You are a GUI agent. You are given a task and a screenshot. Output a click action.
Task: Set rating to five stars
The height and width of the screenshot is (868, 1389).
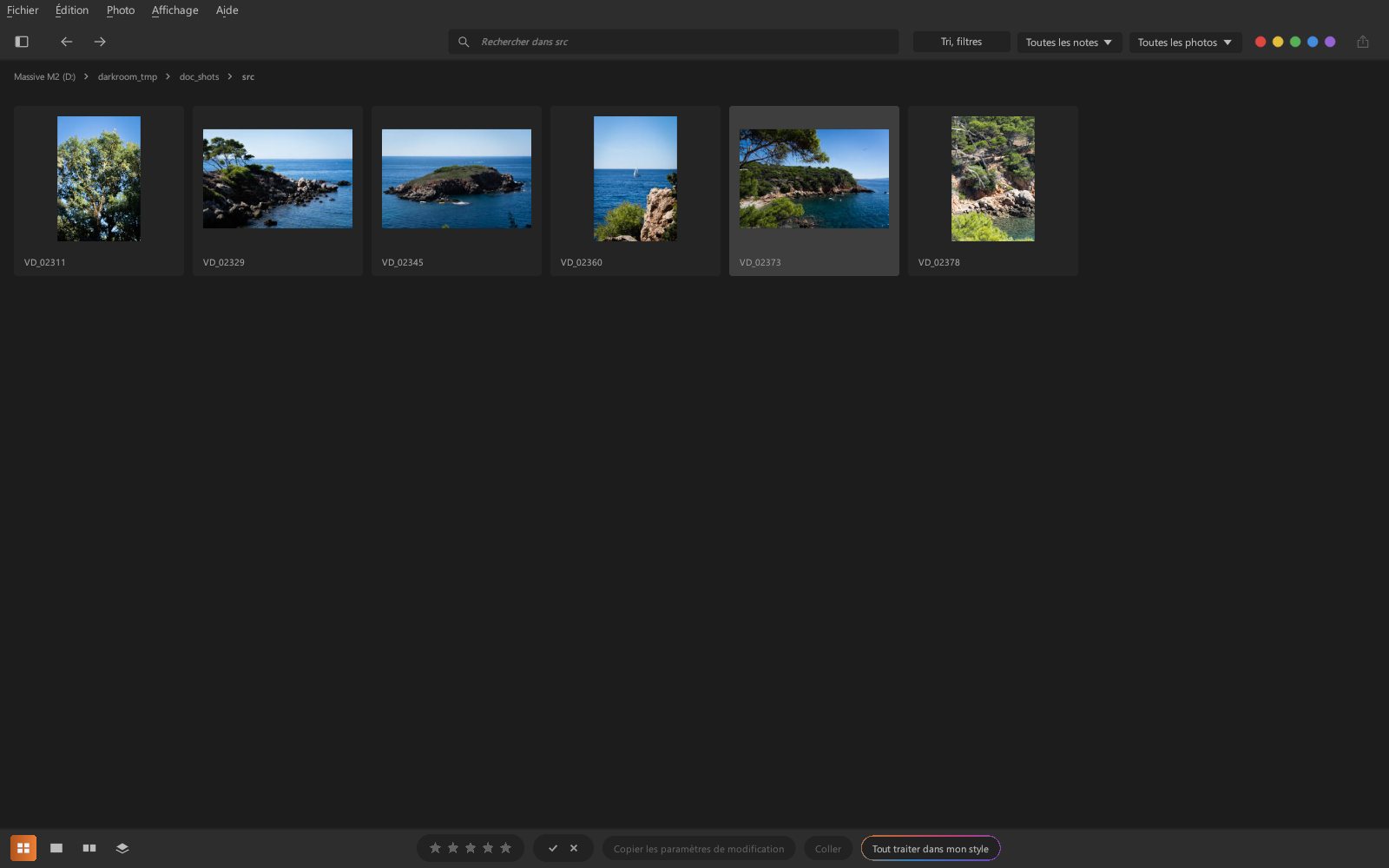pyautogui.click(x=506, y=848)
